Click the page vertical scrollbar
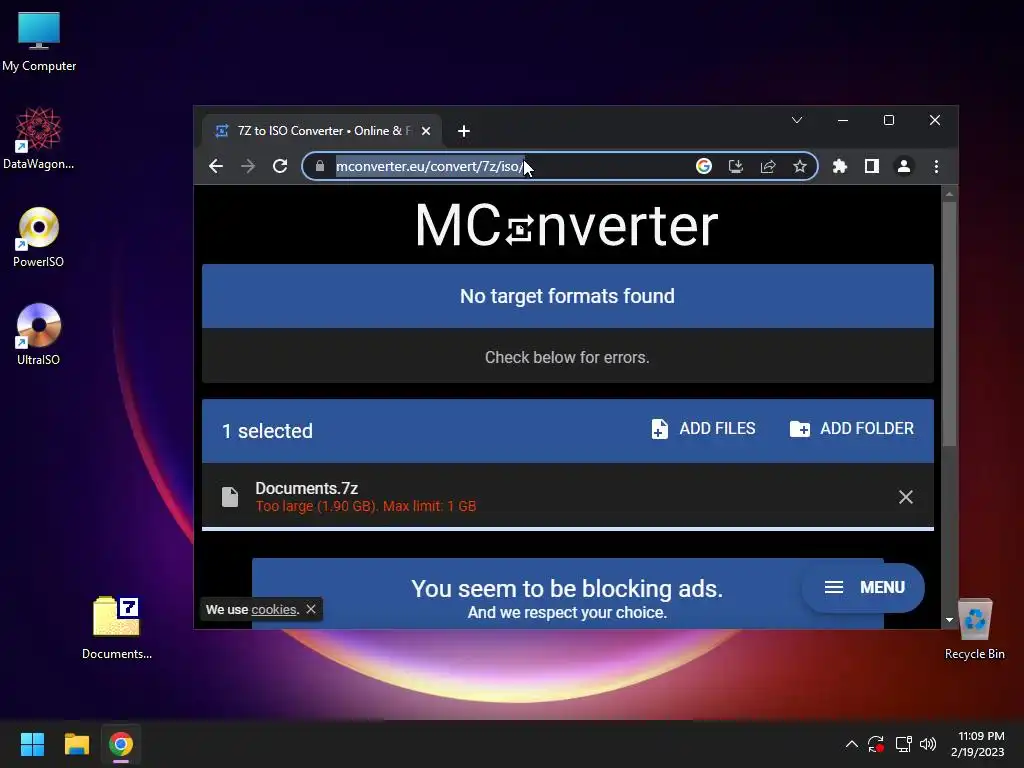This screenshot has height=768, width=1024. pyautogui.click(x=950, y=325)
